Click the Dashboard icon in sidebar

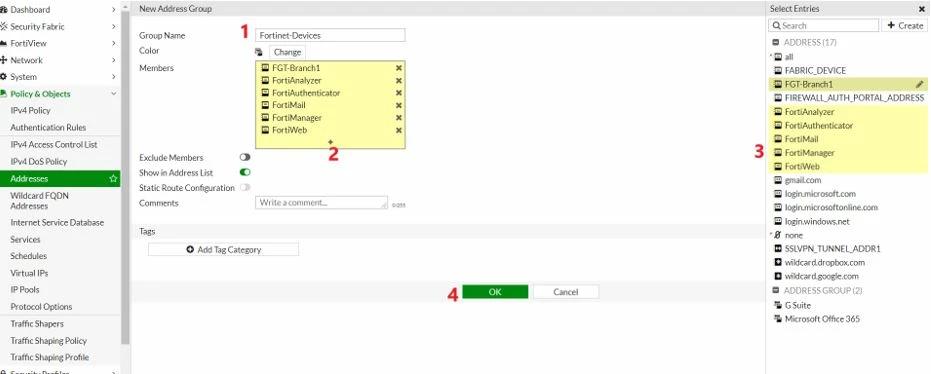tap(4, 9)
